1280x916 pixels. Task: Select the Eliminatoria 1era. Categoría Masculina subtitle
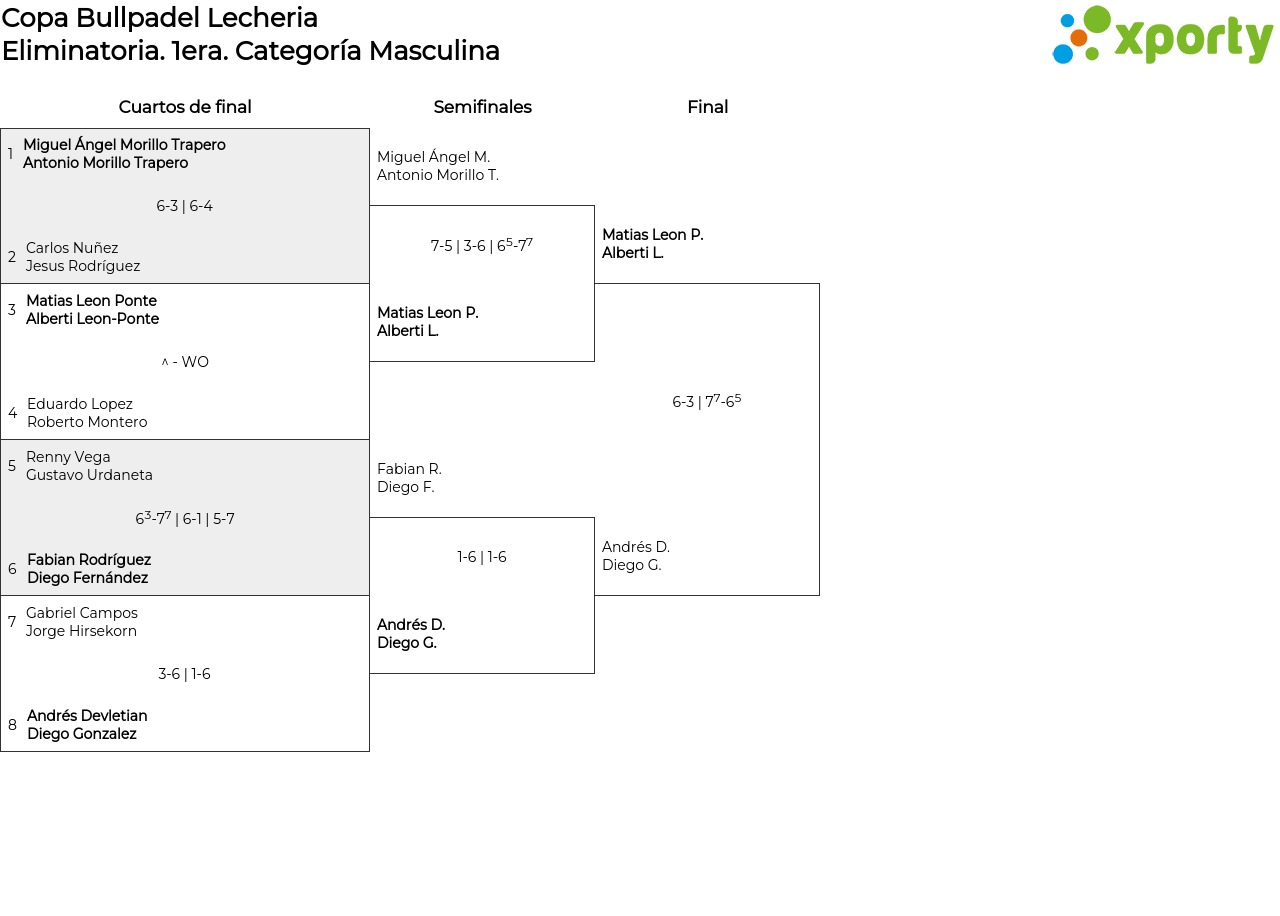tap(250, 51)
